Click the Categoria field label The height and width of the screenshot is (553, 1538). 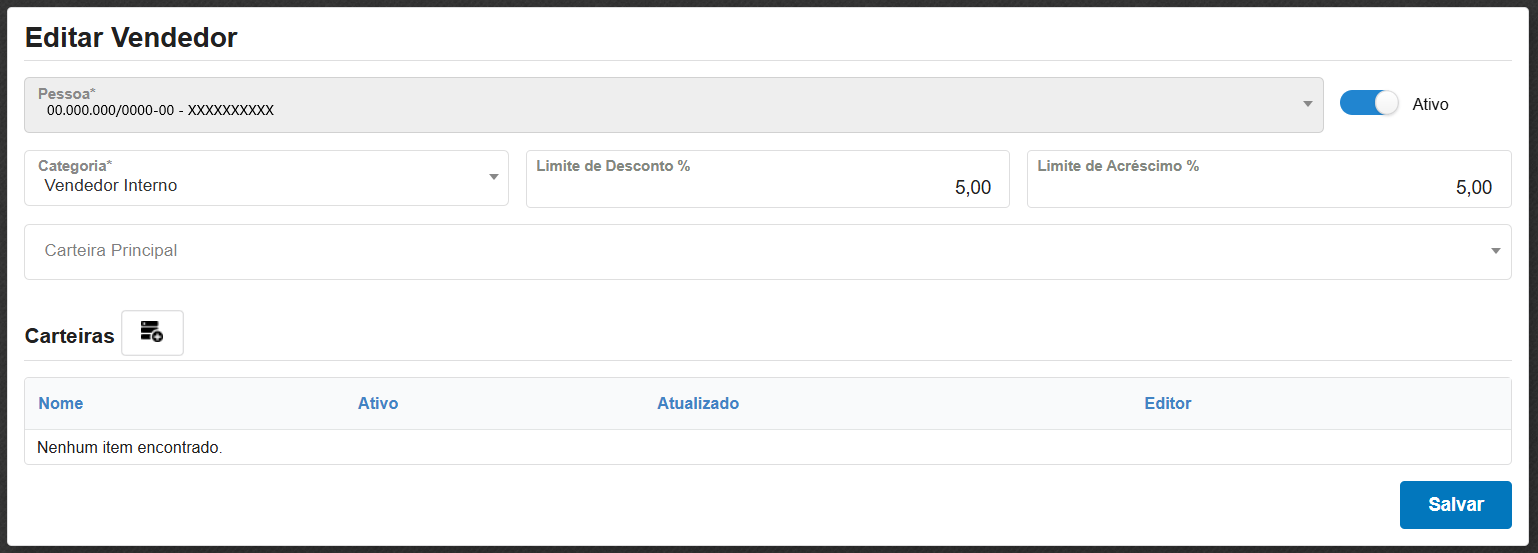[x=75, y=166]
